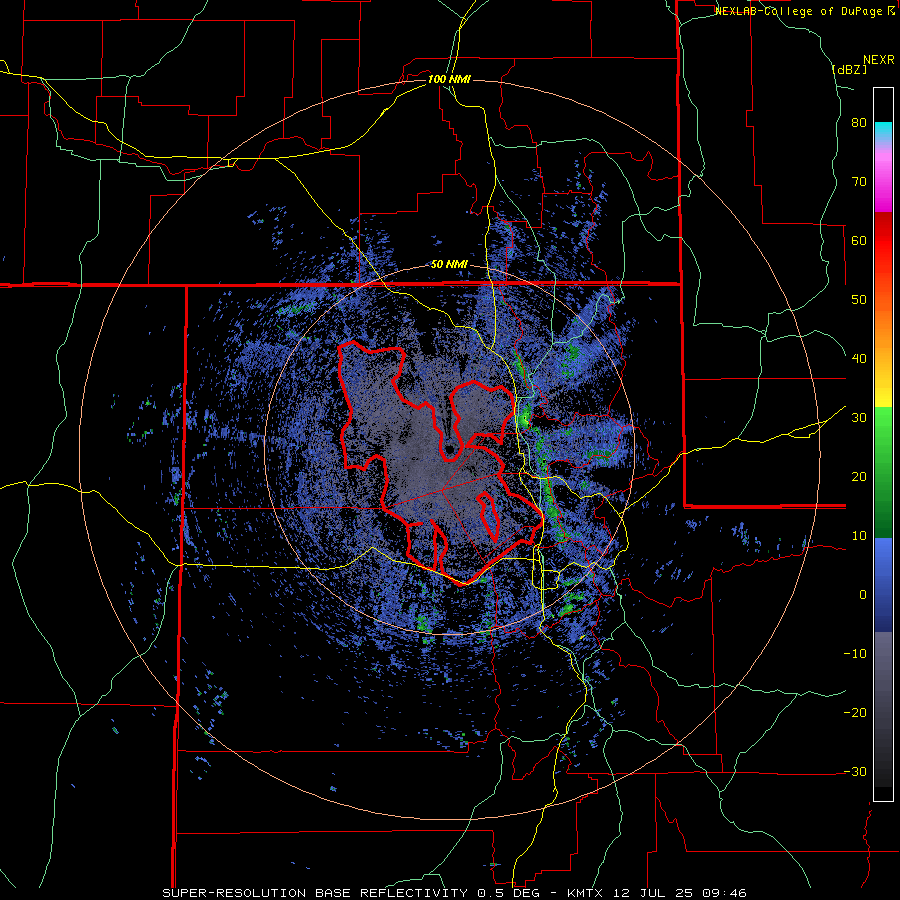Click the -10 dBZ scale value
This screenshot has height=900, width=900.
[x=855, y=654]
